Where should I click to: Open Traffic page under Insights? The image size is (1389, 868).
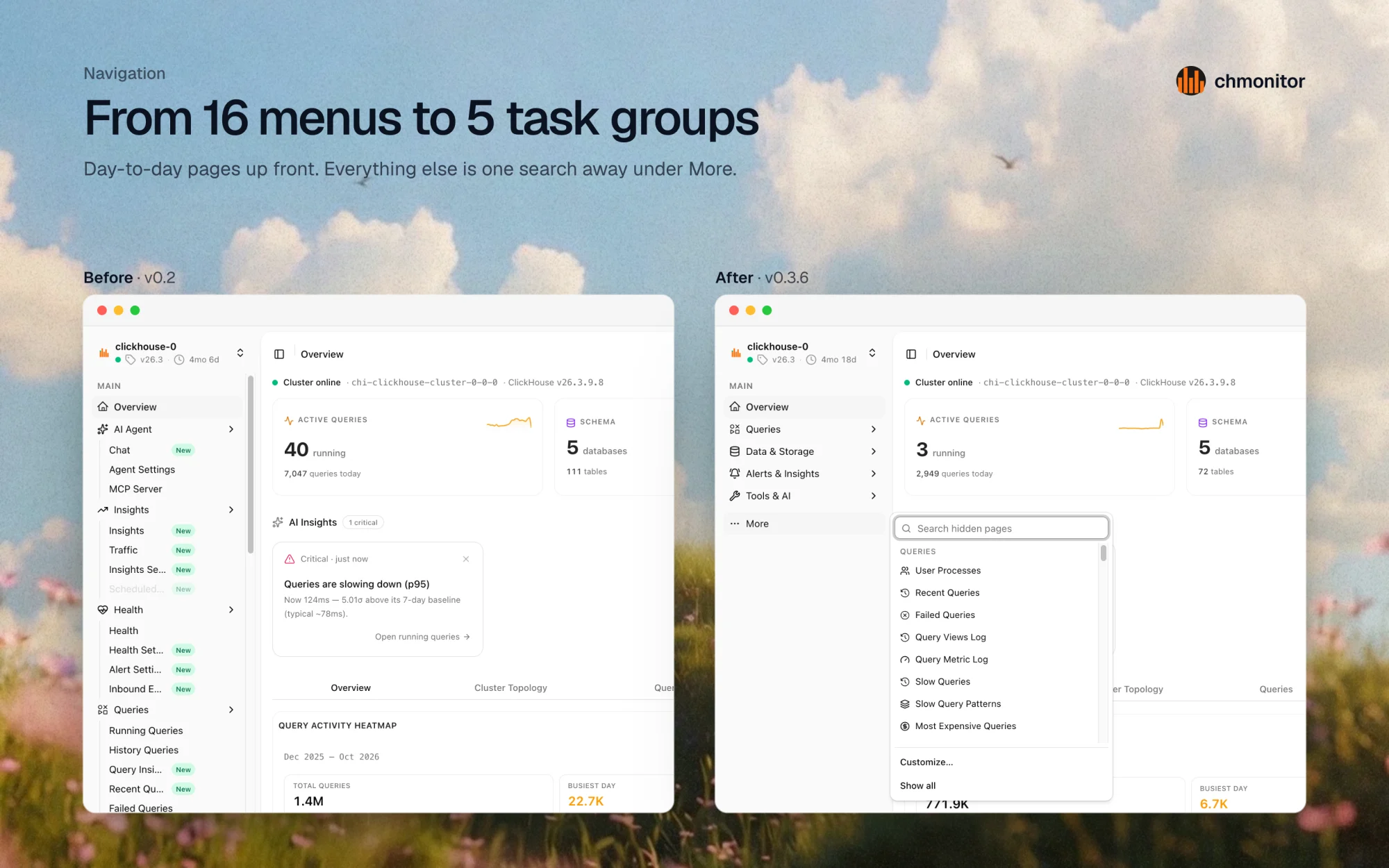123,550
